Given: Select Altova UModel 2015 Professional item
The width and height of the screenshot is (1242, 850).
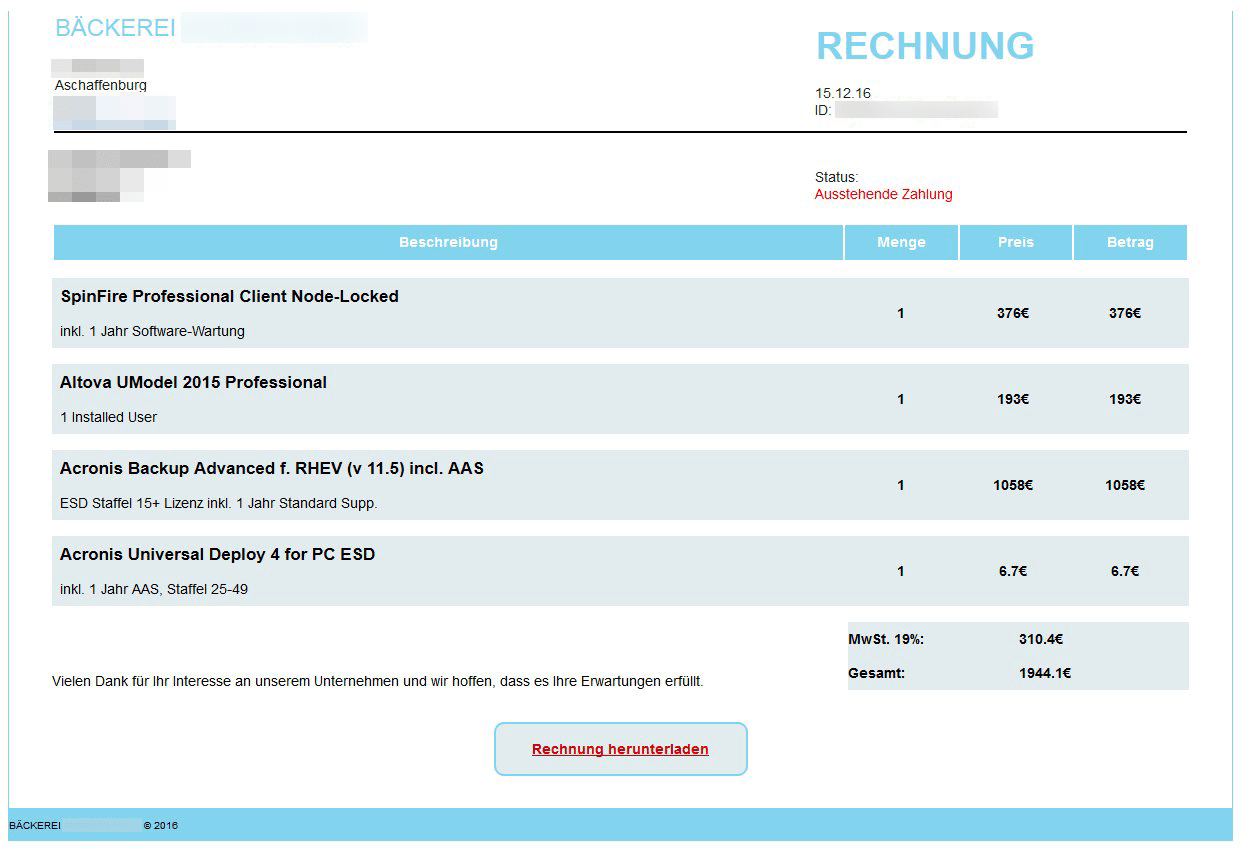Looking at the screenshot, I should click(x=193, y=382).
